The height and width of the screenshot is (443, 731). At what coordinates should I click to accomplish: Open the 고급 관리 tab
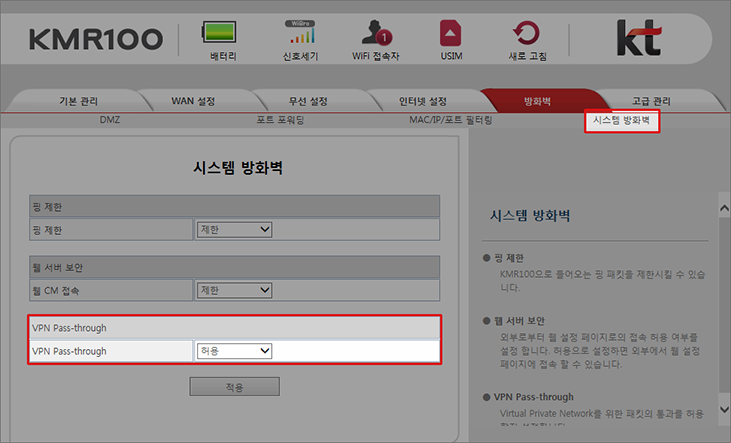click(x=651, y=101)
